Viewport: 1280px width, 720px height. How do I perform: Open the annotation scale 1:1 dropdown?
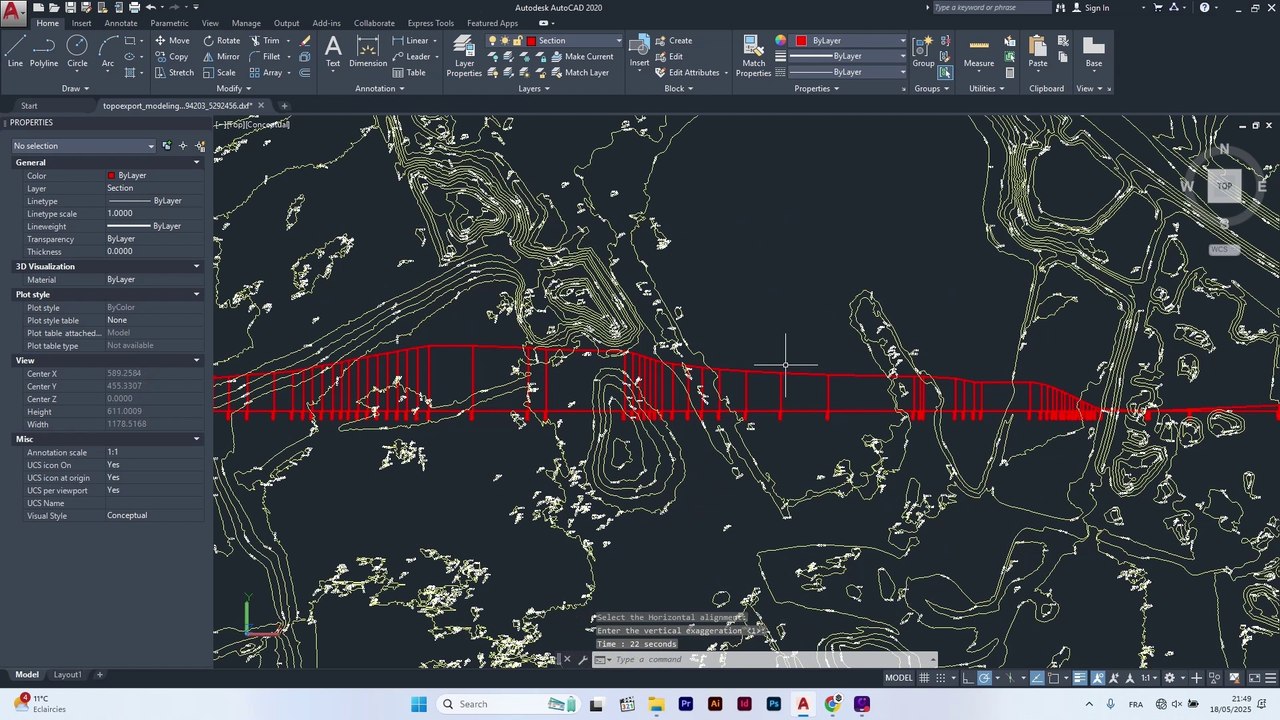point(1149,678)
